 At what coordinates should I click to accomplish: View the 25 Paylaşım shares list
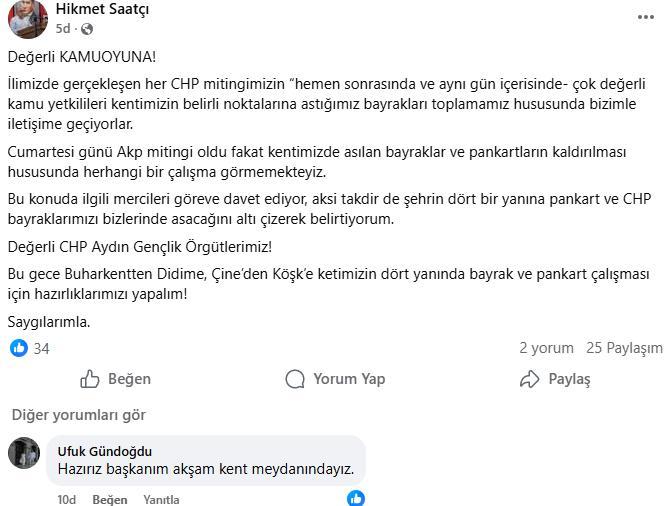pos(624,348)
